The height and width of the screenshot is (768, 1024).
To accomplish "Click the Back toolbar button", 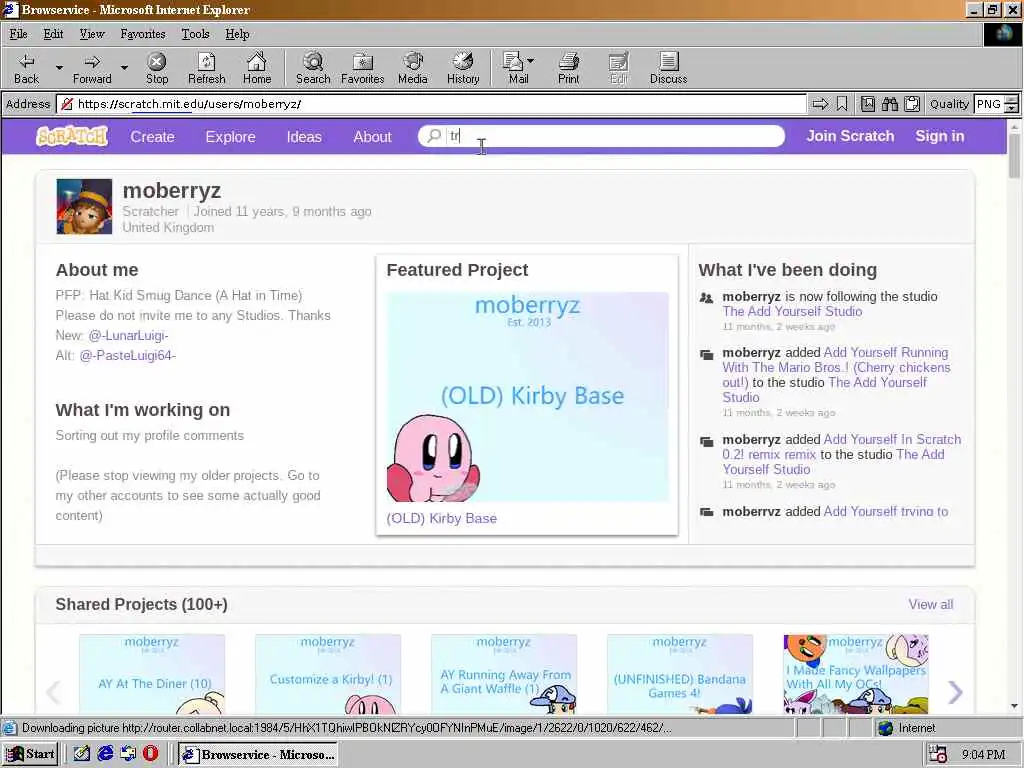I will (x=26, y=69).
